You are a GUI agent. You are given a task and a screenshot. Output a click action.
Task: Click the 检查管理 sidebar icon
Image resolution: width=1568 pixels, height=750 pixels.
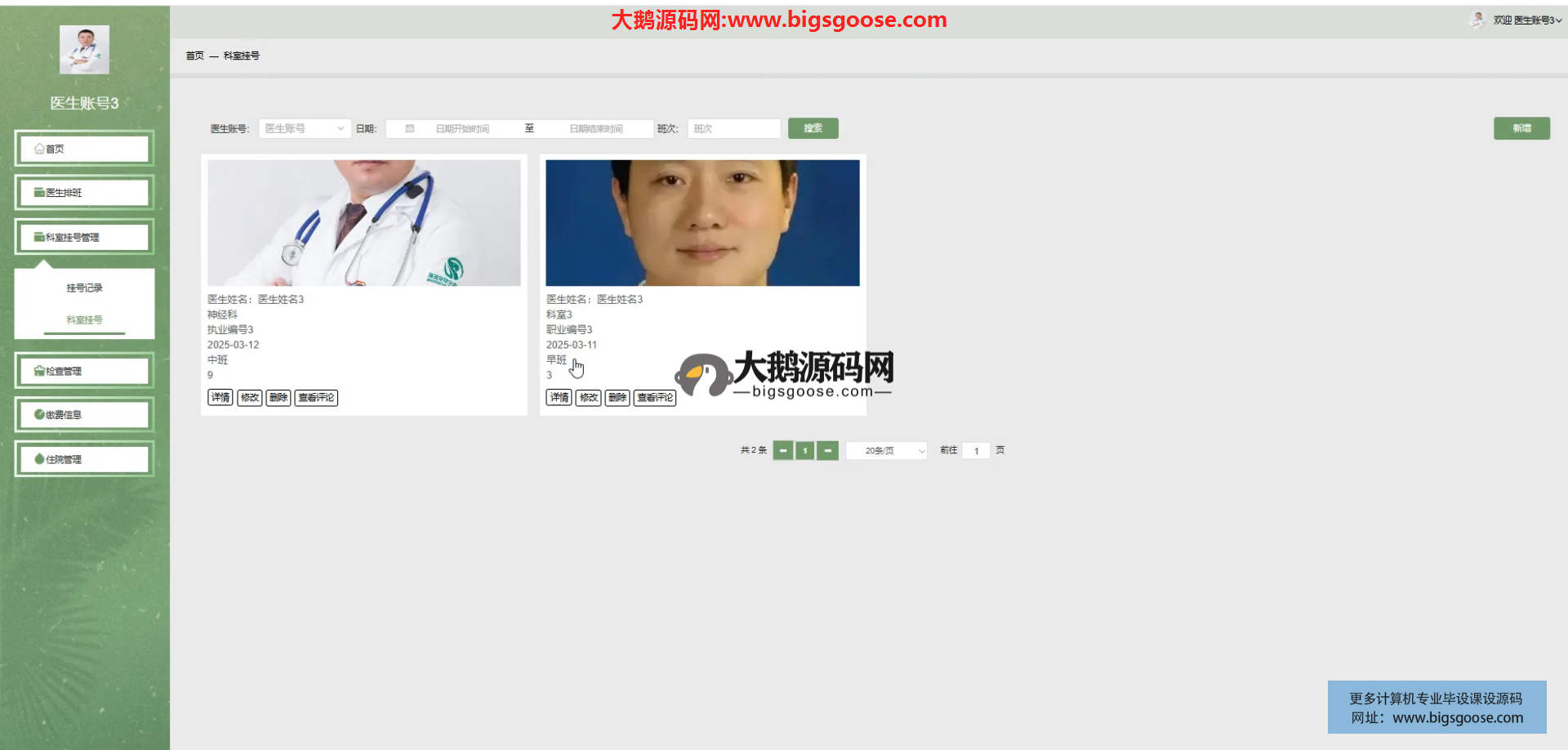(x=39, y=371)
